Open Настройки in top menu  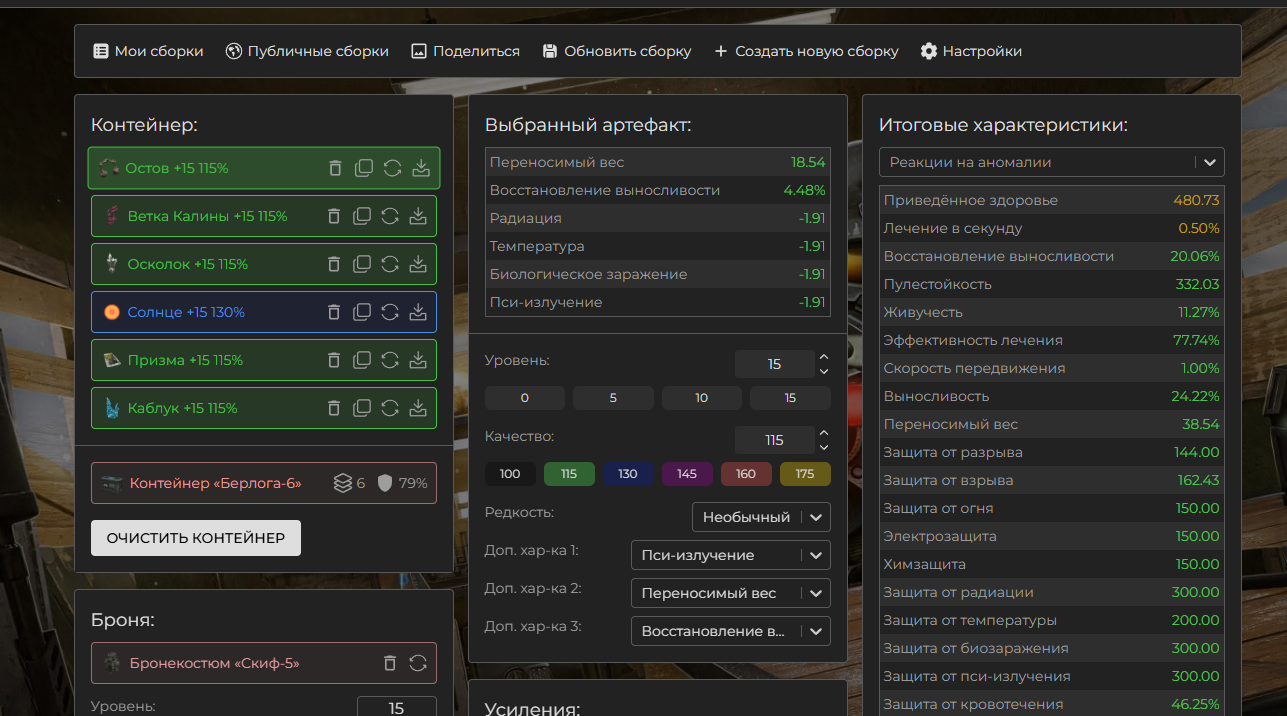[971, 51]
